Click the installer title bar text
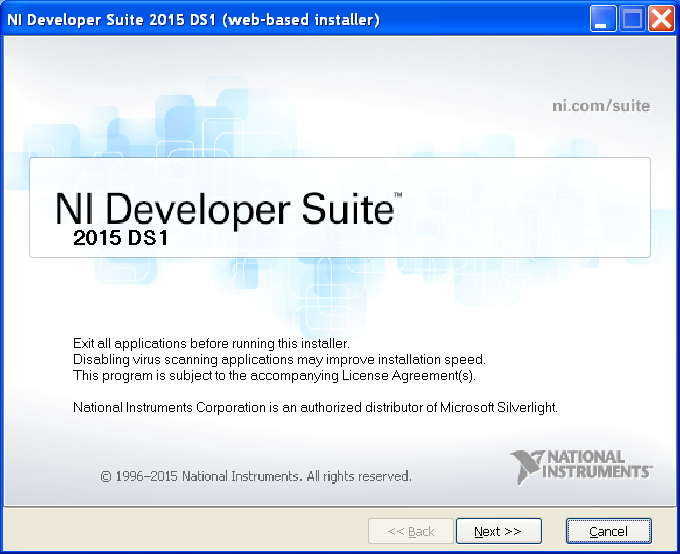This screenshot has width=680, height=554. pyautogui.click(x=193, y=20)
